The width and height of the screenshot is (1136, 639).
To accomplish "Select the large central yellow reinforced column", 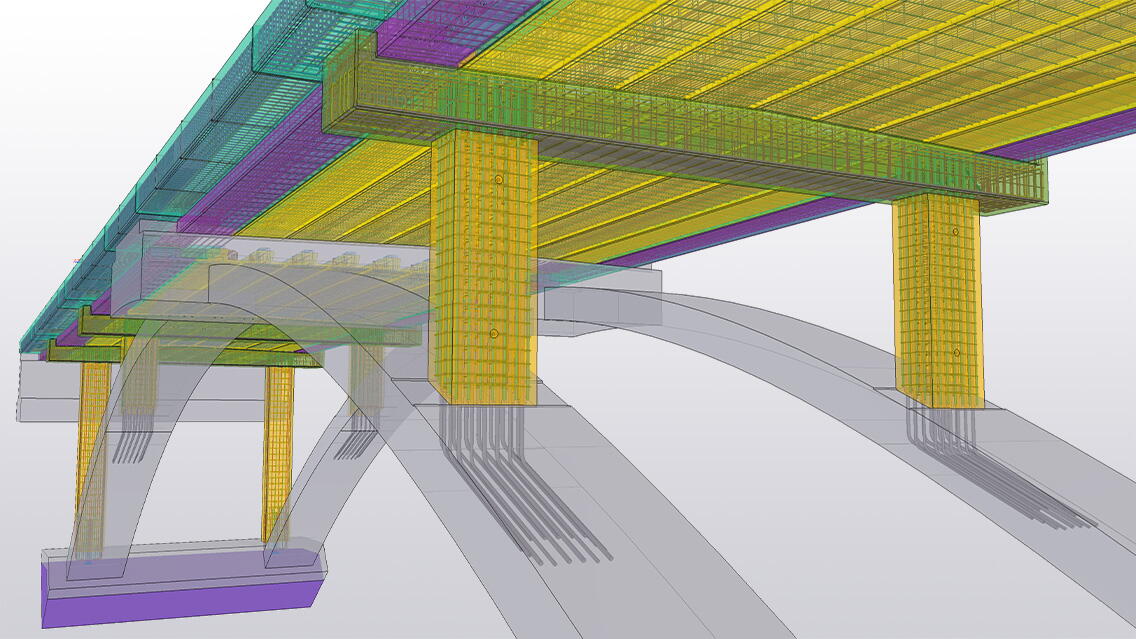I will pyautogui.click(x=484, y=267).
